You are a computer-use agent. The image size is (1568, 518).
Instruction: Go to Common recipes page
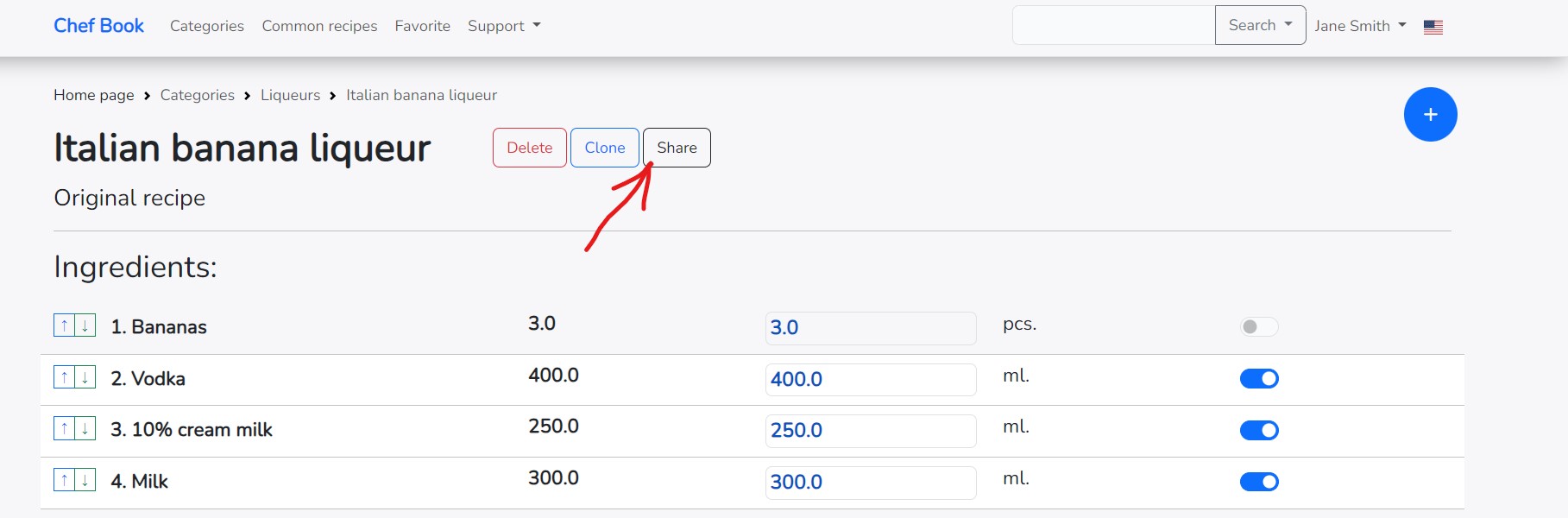point(319,26)
